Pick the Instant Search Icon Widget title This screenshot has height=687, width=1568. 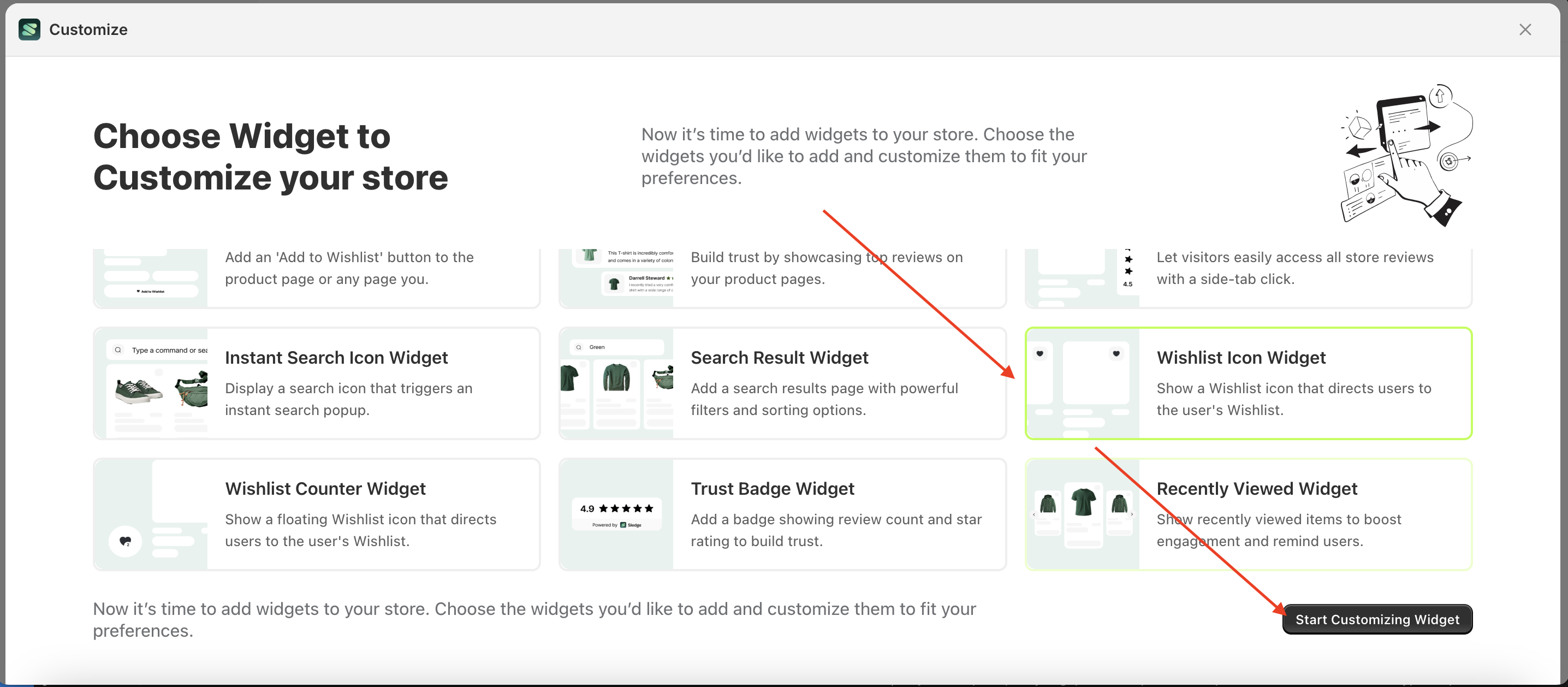336,358
